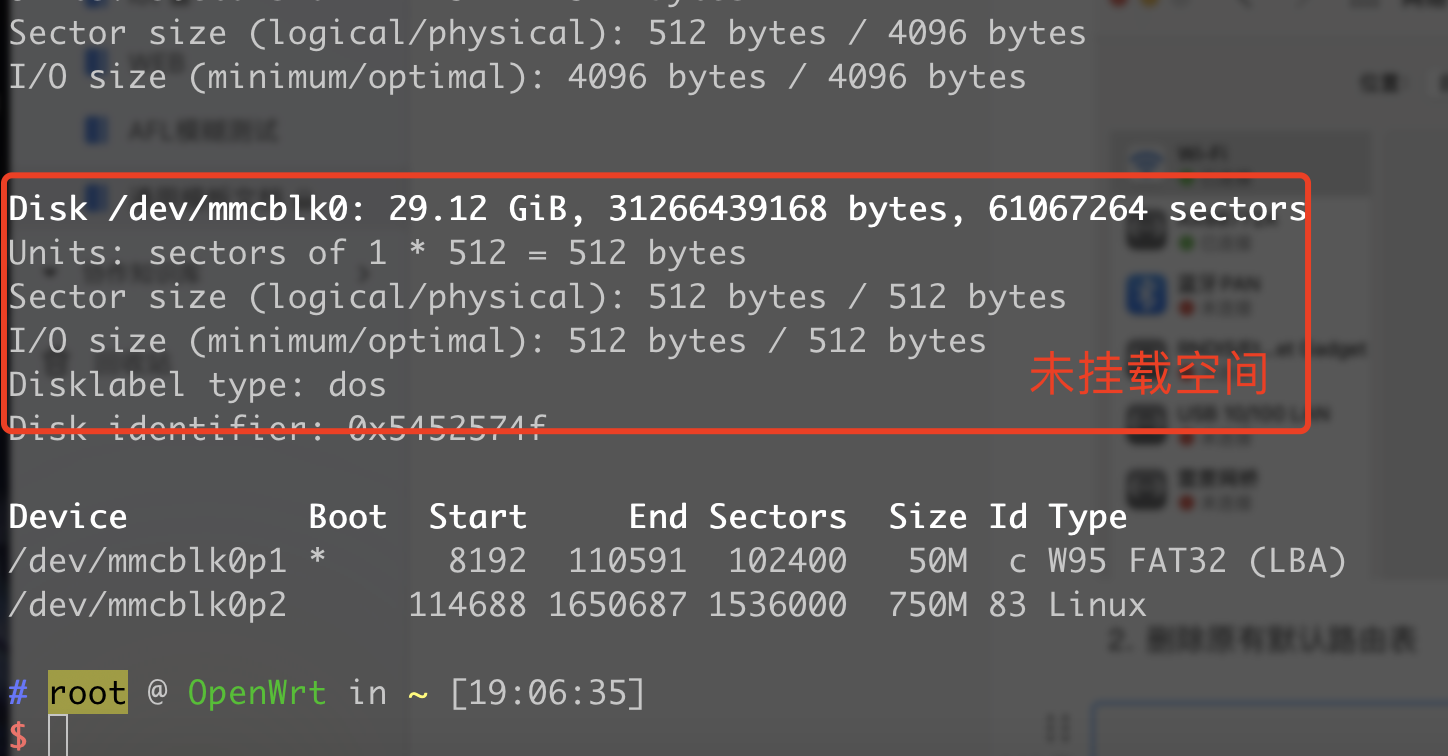Click the highlighted root username in prompt

88,692
